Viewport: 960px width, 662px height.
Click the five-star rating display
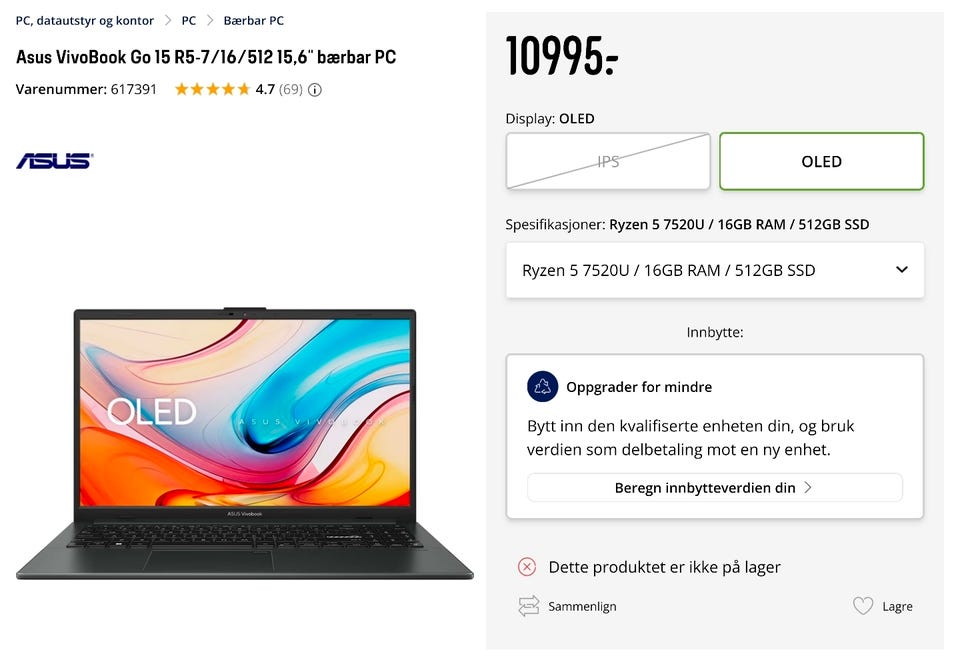(212, 89)
